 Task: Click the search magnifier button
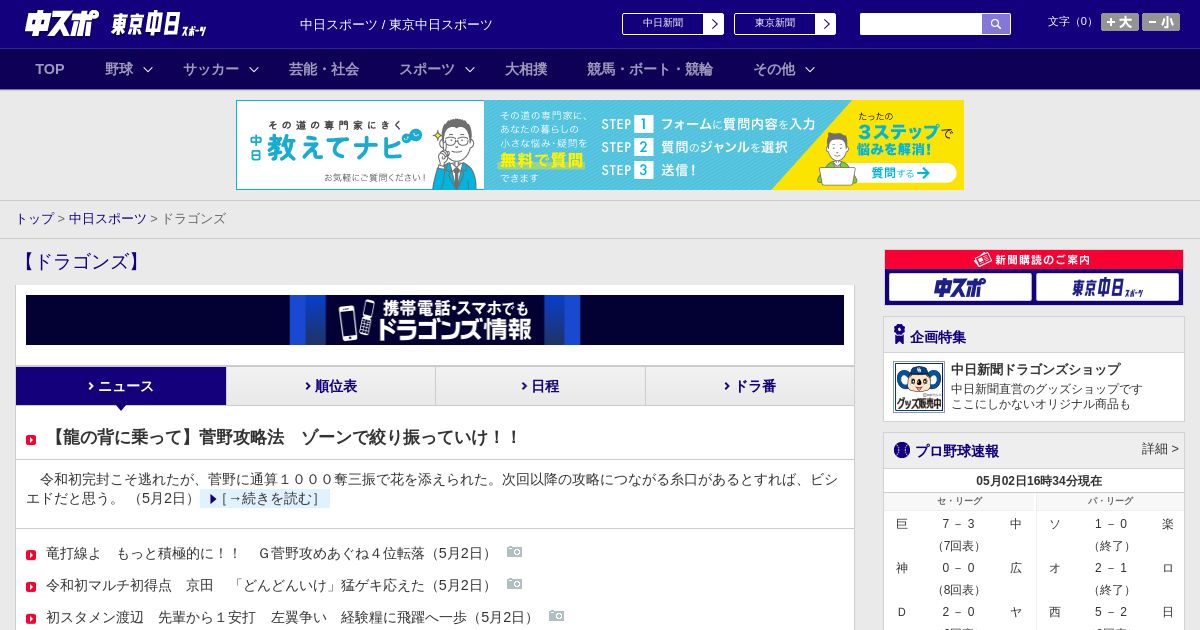coord(996,24)
